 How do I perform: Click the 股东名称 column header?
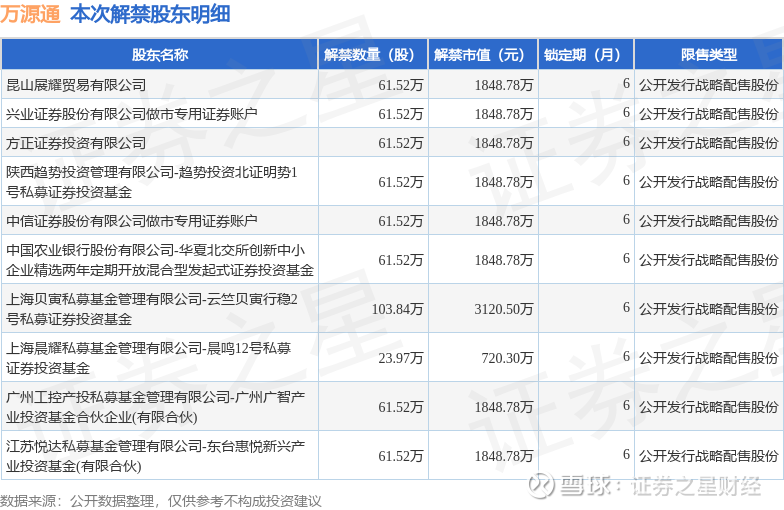pyautogui.click(x=160, y=54)
